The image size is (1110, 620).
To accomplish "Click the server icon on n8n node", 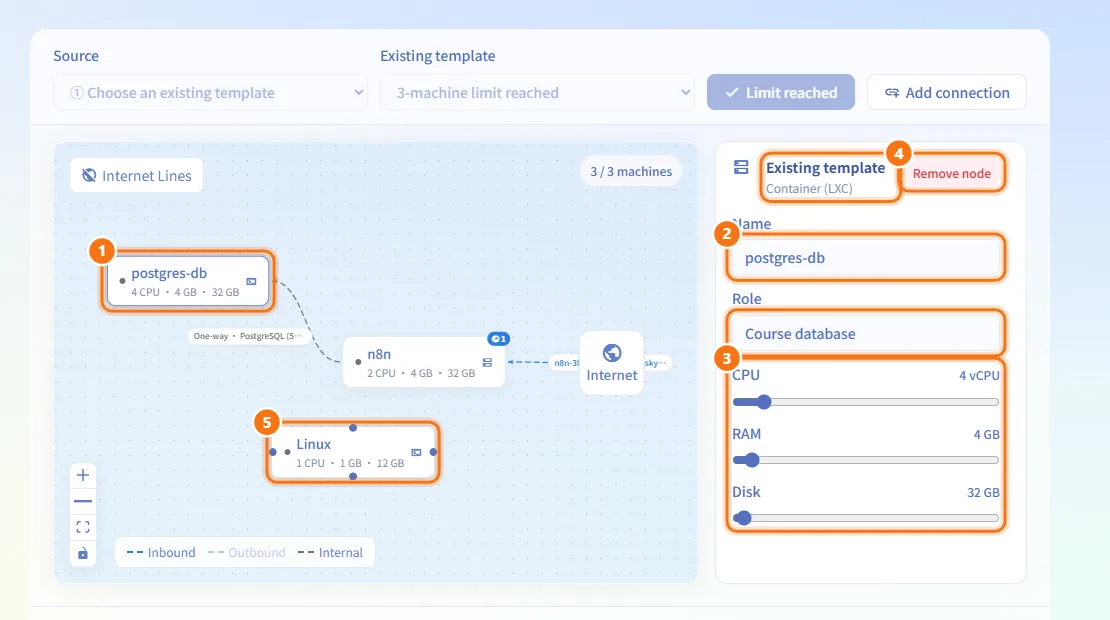I will click(x=487, y=362).
